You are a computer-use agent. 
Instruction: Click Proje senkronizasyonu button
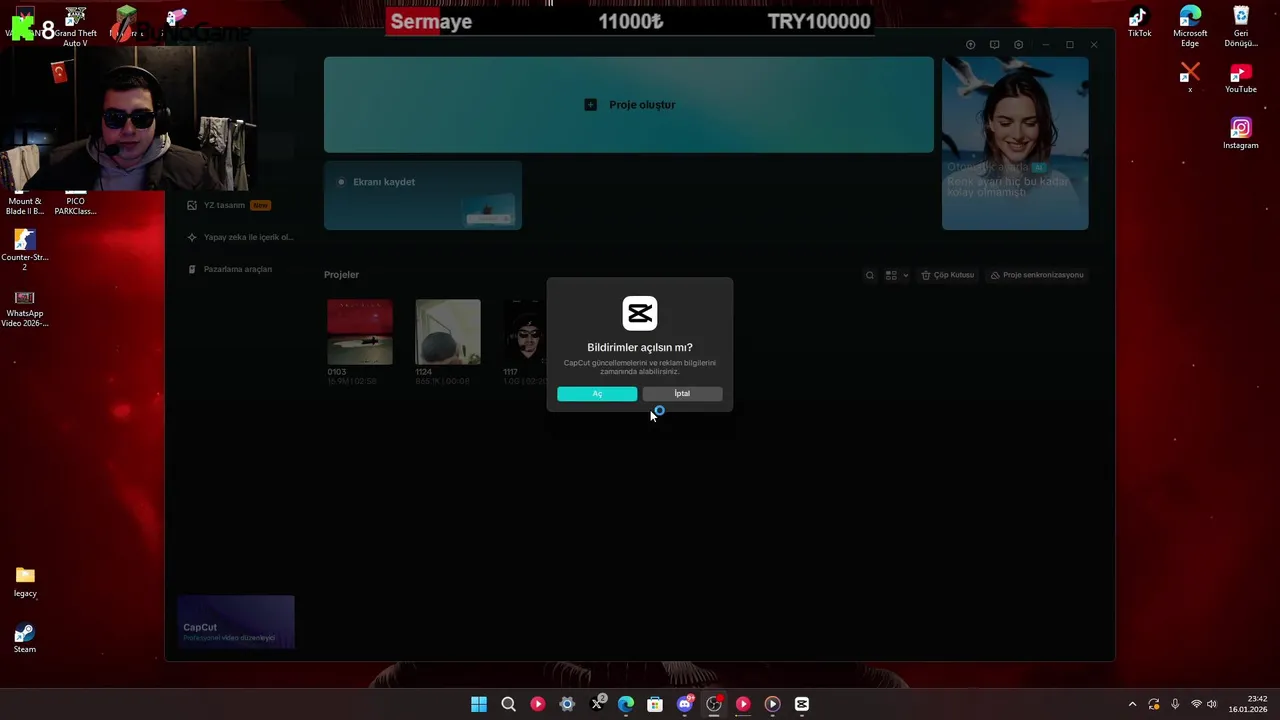(1037, 275)
